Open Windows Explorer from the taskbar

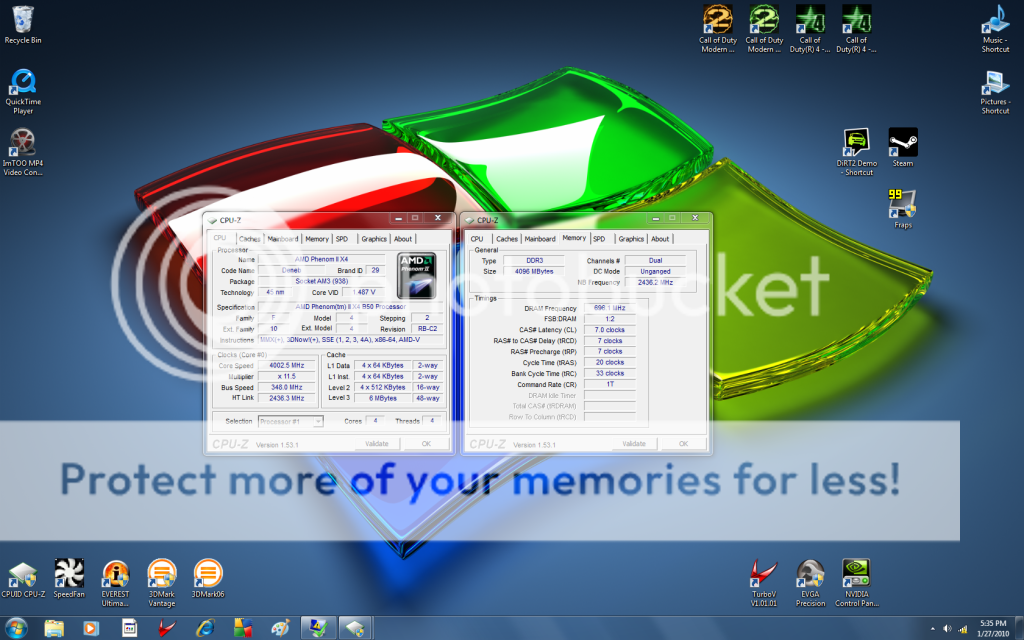click(x=54, y=628)
